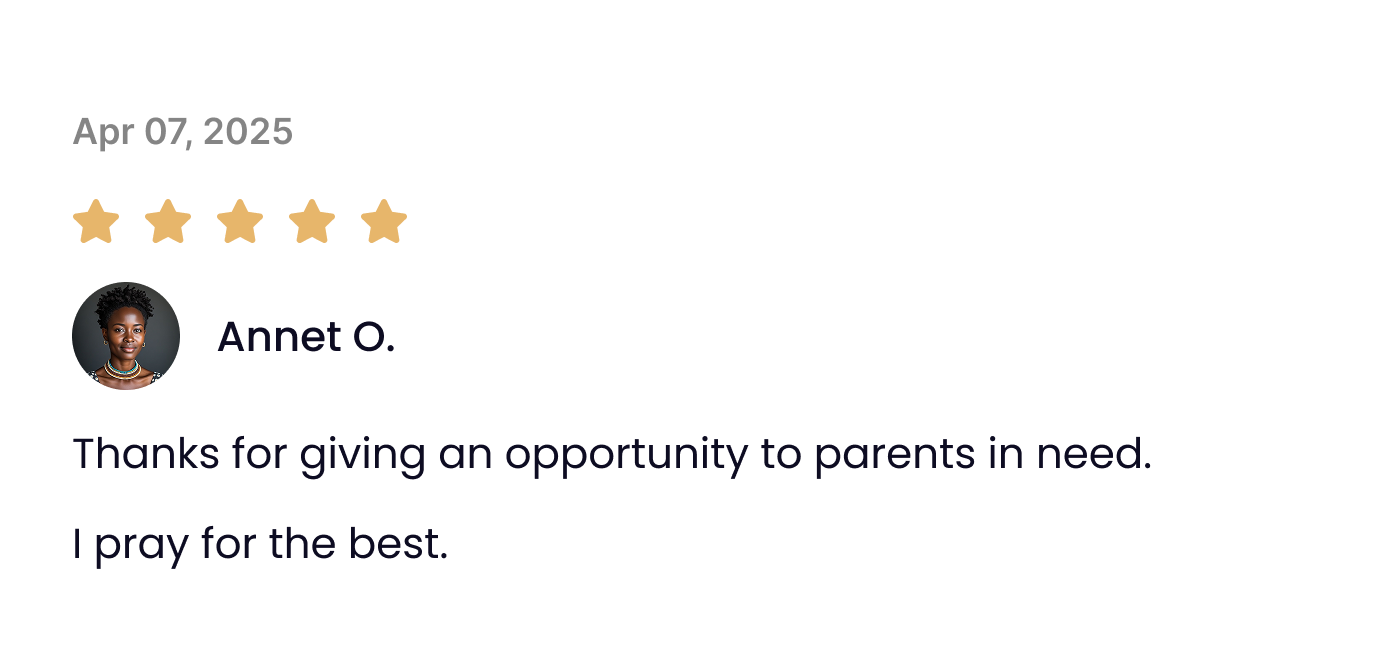Click the word 'opportunity' in the review
Screen dimensions: 1392x651
(x=625, y=456)
